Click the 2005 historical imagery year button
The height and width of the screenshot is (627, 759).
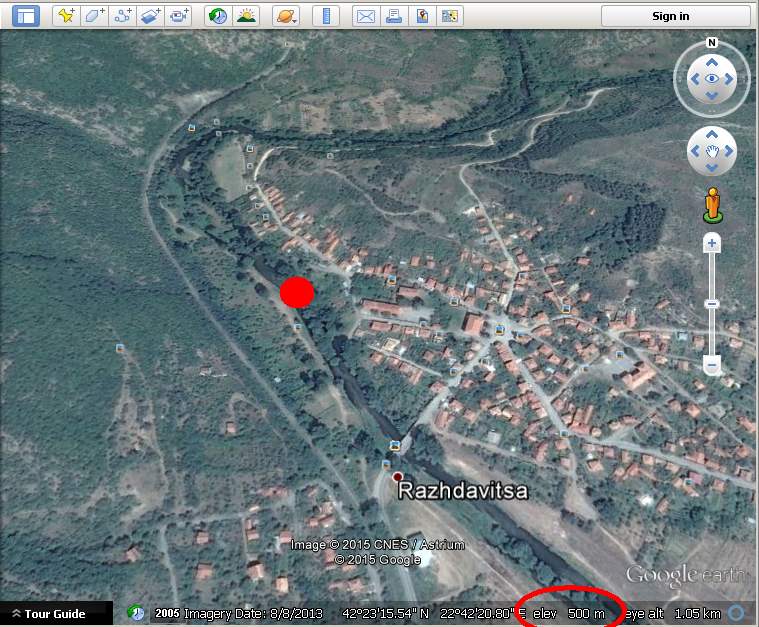[166, 613]
